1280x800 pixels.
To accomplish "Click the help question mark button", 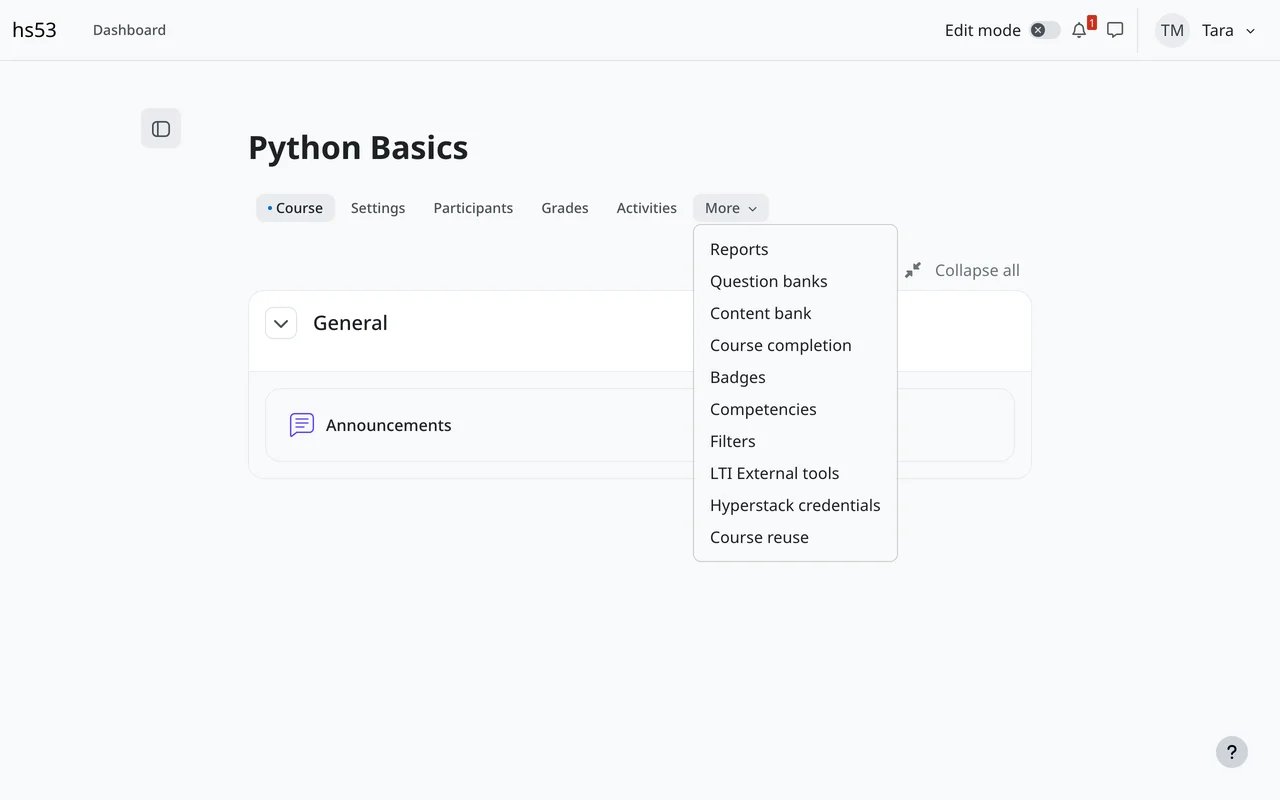I will (x=1232, y=752).
